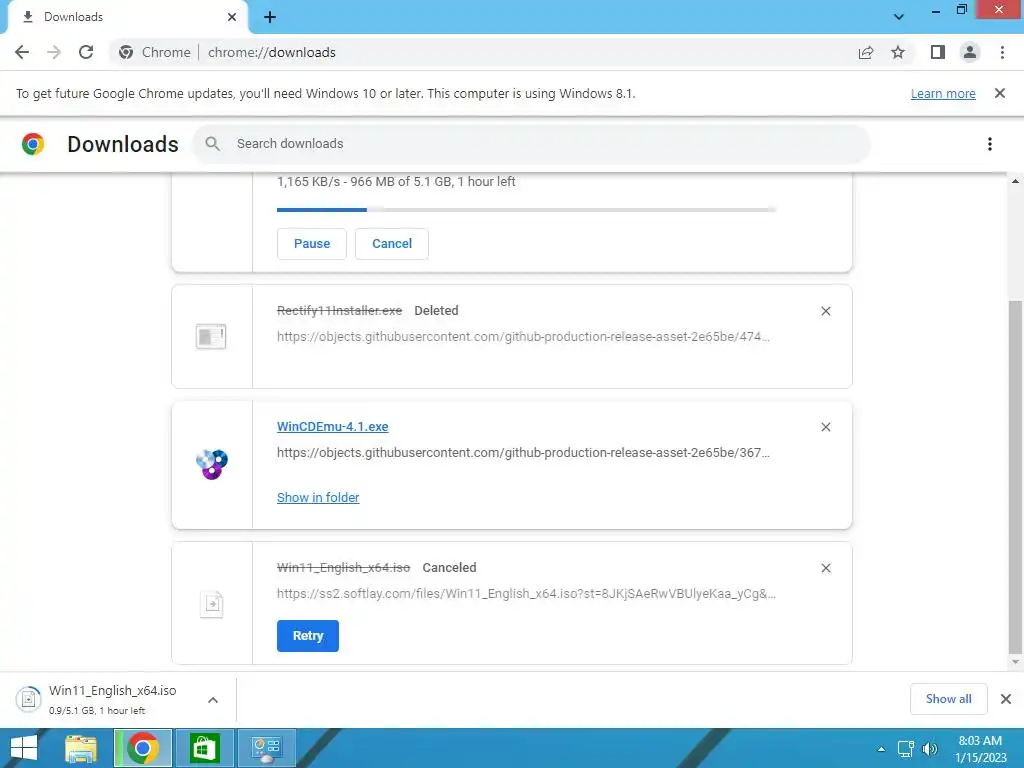Click the network icon in system tray
This screenshot has width=1024, height=768.
[x=906, y=749]
